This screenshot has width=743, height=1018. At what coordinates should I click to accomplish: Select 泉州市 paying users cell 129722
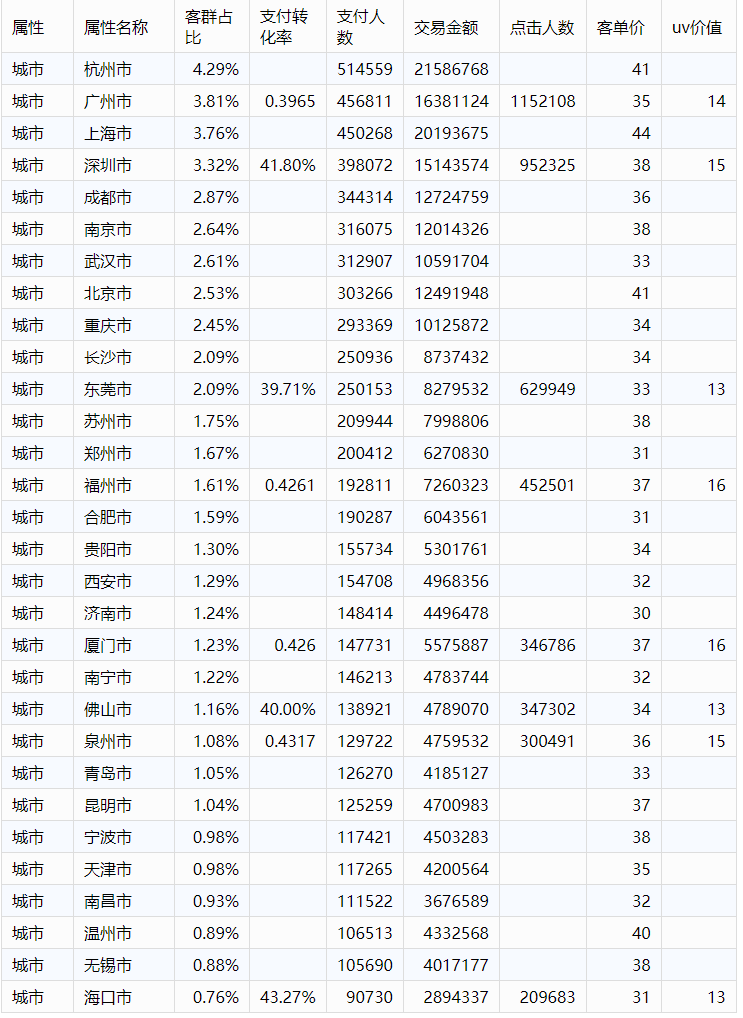coord(365,742)
